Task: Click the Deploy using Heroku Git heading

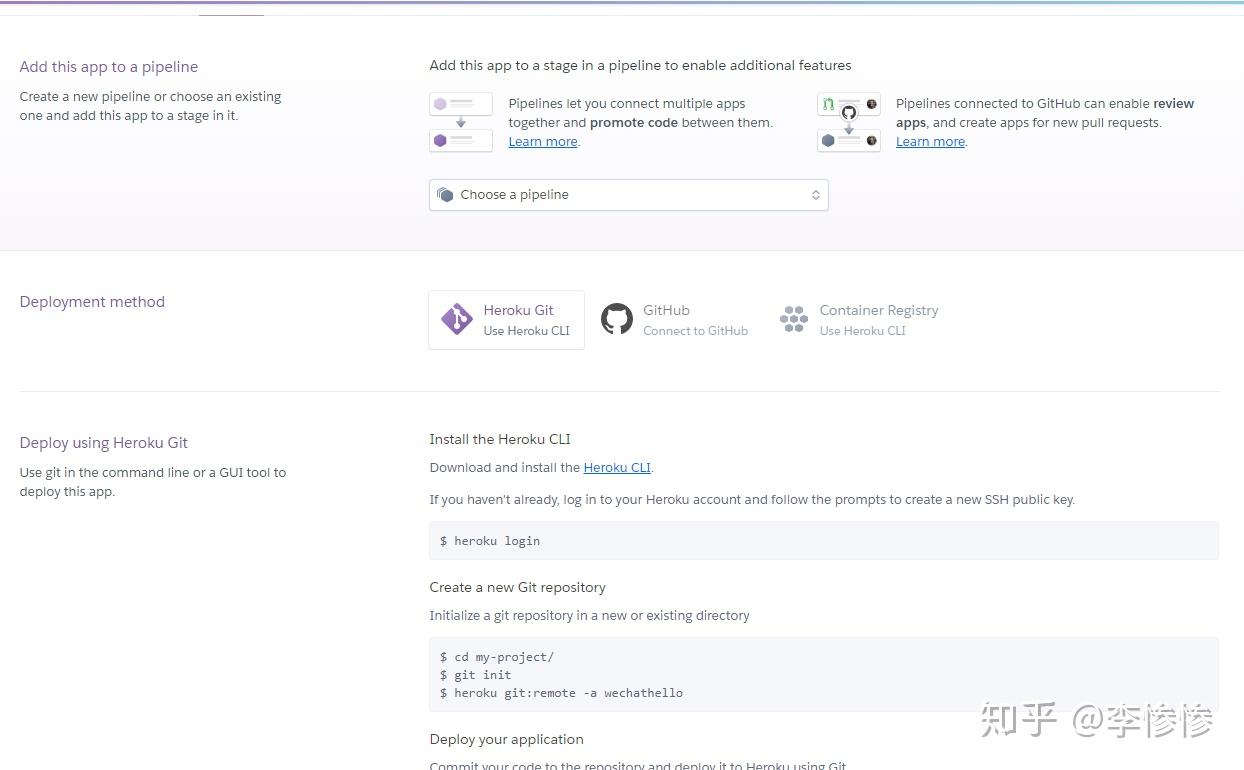Action: [x=104, y=443]
